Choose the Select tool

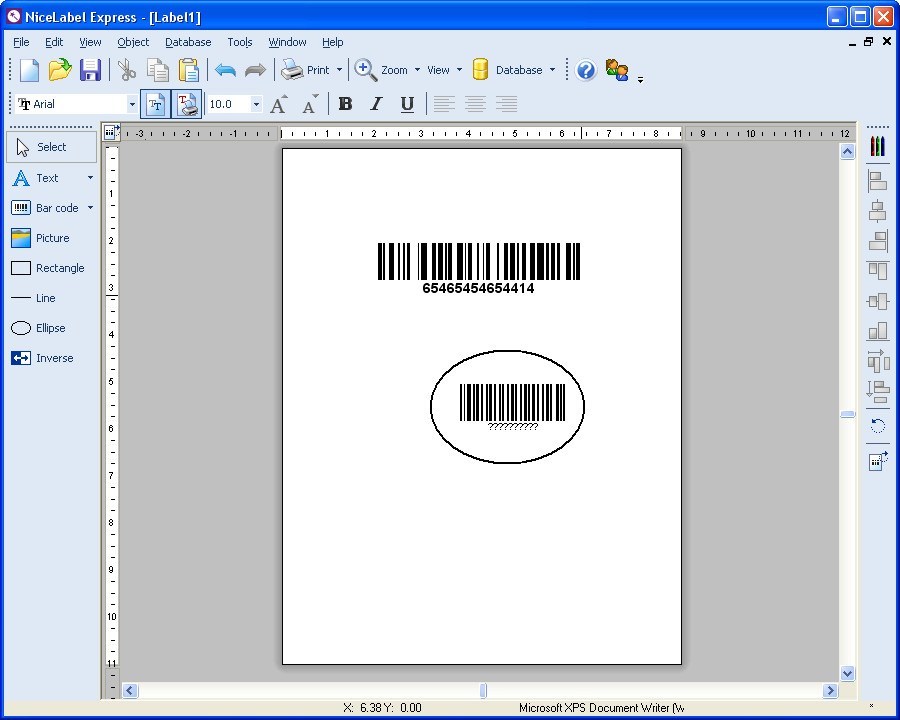pyautogui.click(x=52, y=147)
